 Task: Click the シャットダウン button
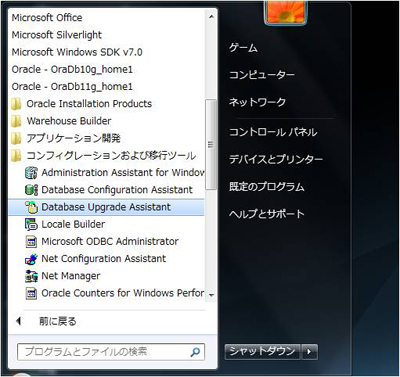point(263,352)
